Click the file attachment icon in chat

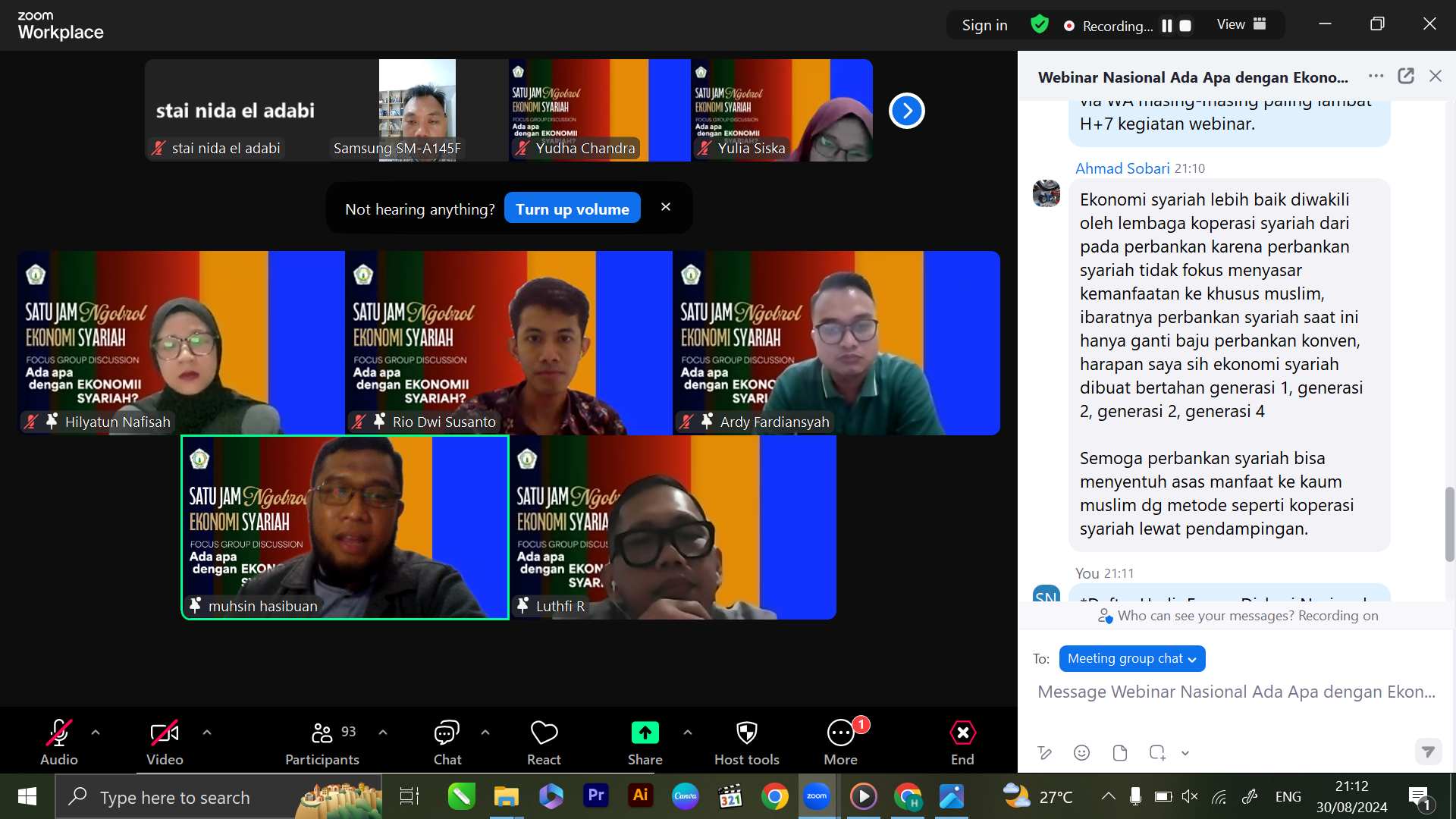point(1119,752)
